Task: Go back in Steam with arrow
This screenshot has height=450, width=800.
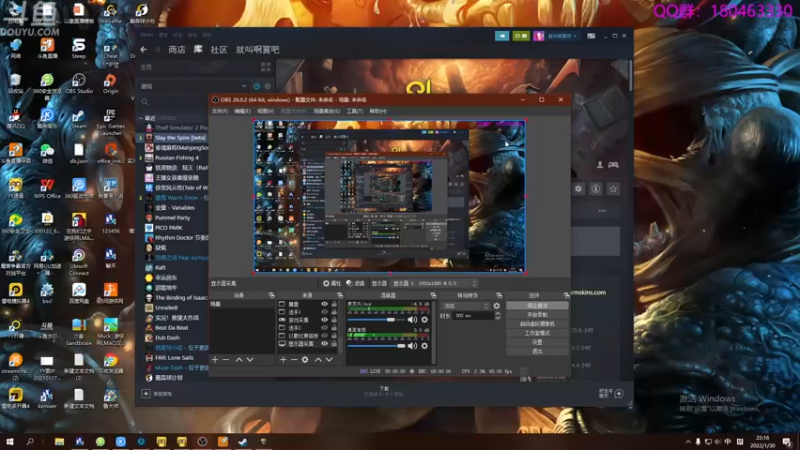Action: coord(143,49)
